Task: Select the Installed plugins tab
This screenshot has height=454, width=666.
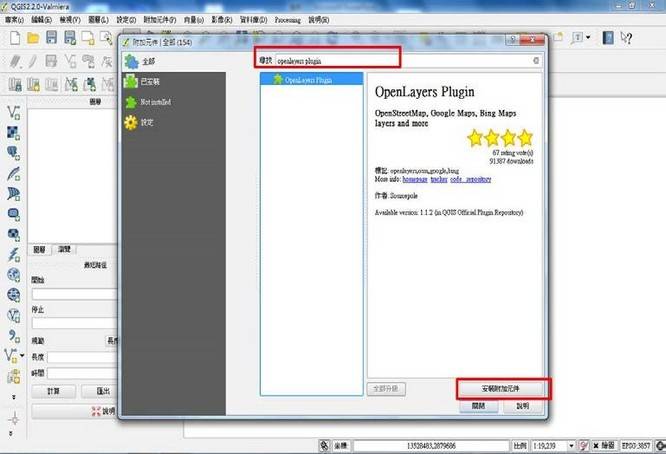Action: 174,82
